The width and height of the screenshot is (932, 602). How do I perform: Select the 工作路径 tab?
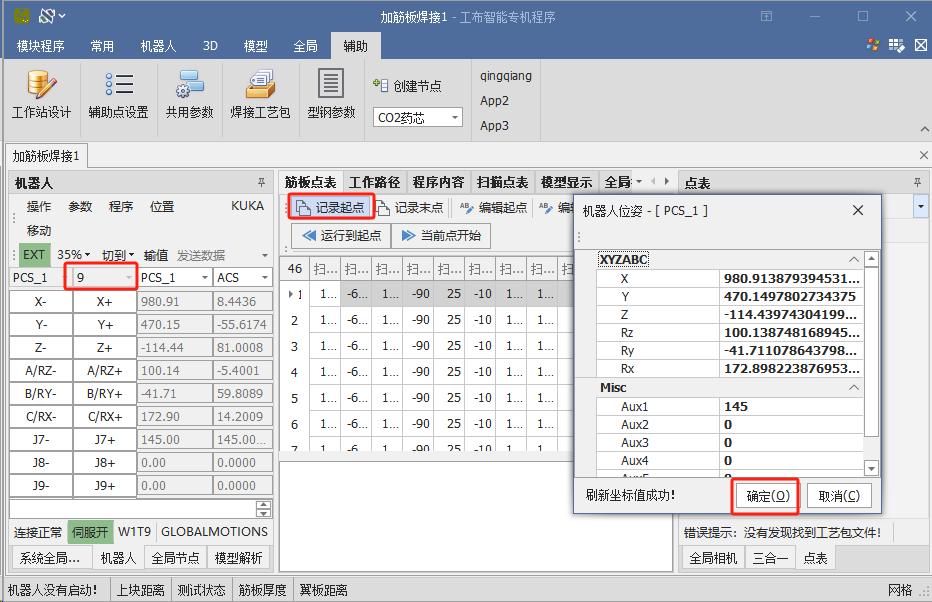pyautogui.click(x=374, y=182)
